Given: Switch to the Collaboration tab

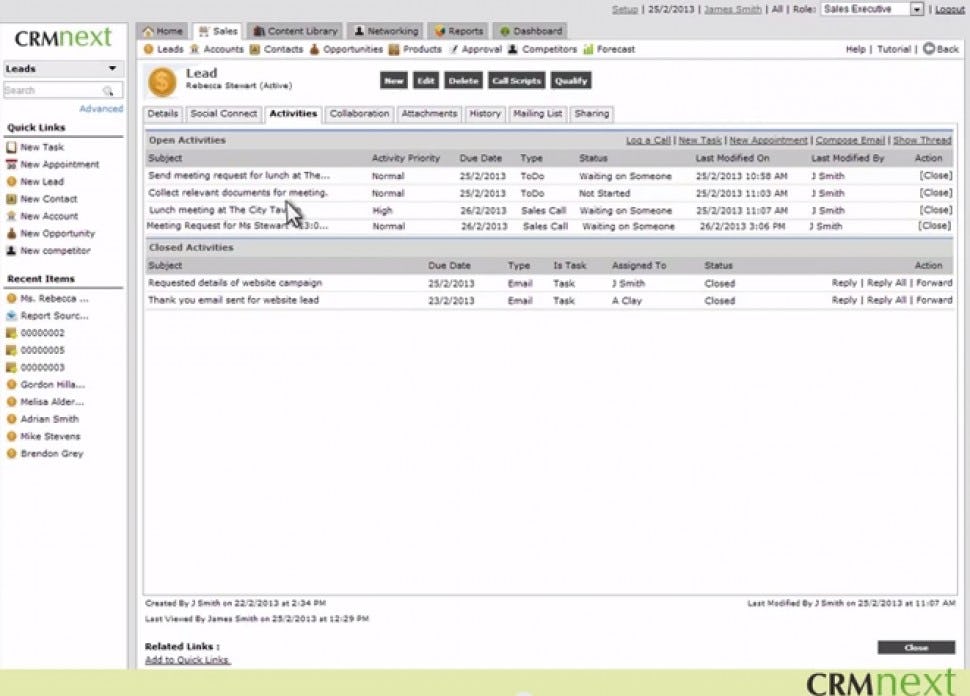Looking at the screenshot, I should (x=359, y=113).
